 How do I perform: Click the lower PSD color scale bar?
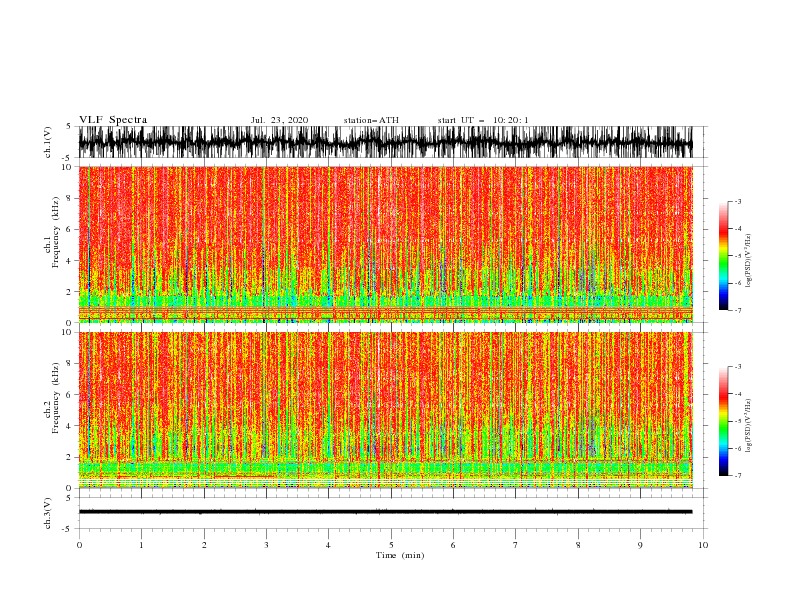coord(723,421)
